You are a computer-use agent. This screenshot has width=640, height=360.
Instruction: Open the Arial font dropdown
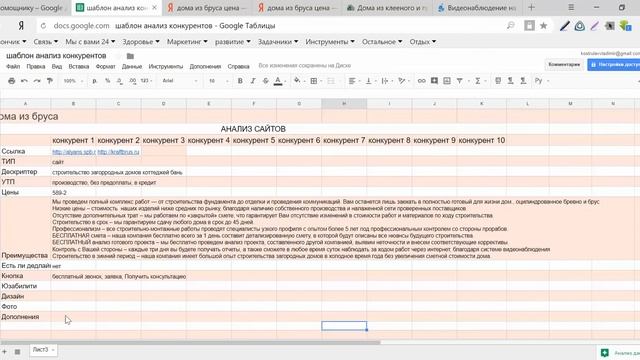180,81
